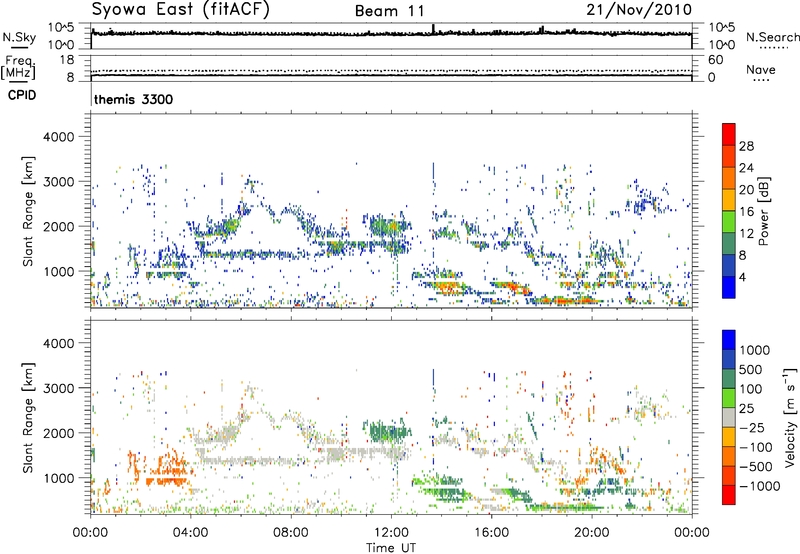Pick the teal 100–500 Velocity colorbar segment
Screen dimensions: 800x554
click(x=729, y=379)
